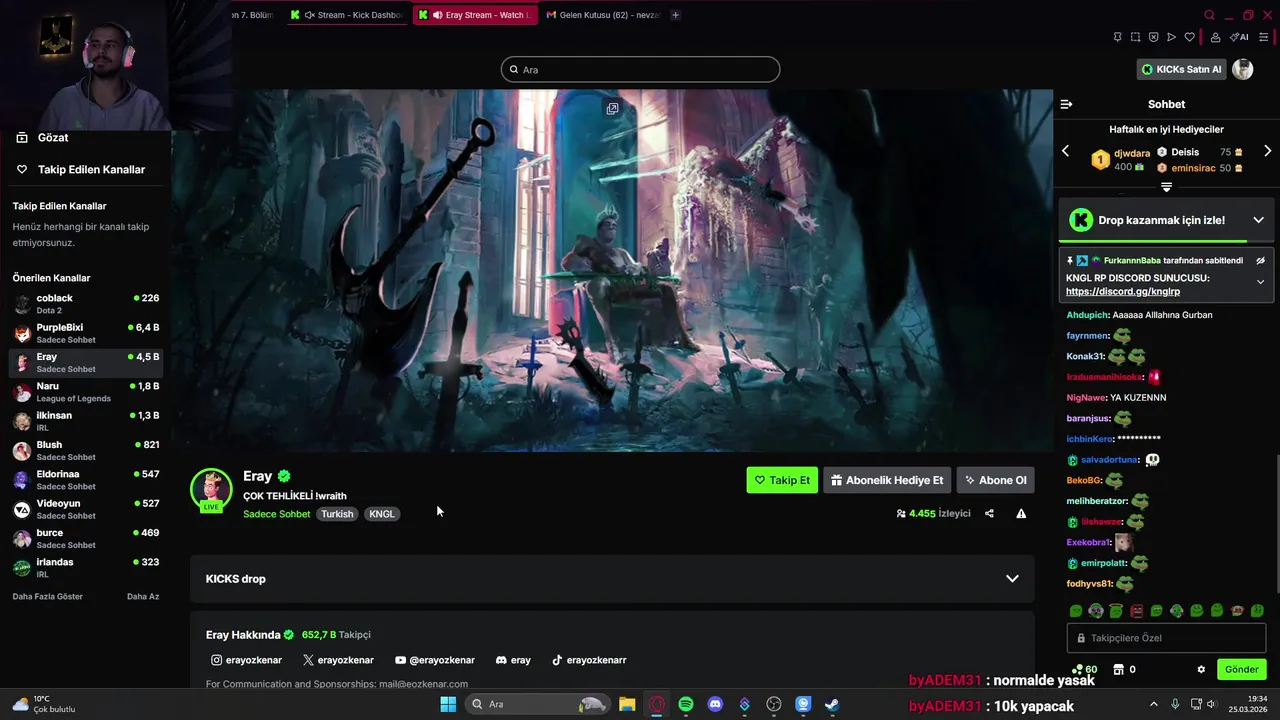Switch to Gelen Kutusu Gmail tab
Image resolution: width=1280 pixels, height=720 pixels.
[x=602, y=15]
